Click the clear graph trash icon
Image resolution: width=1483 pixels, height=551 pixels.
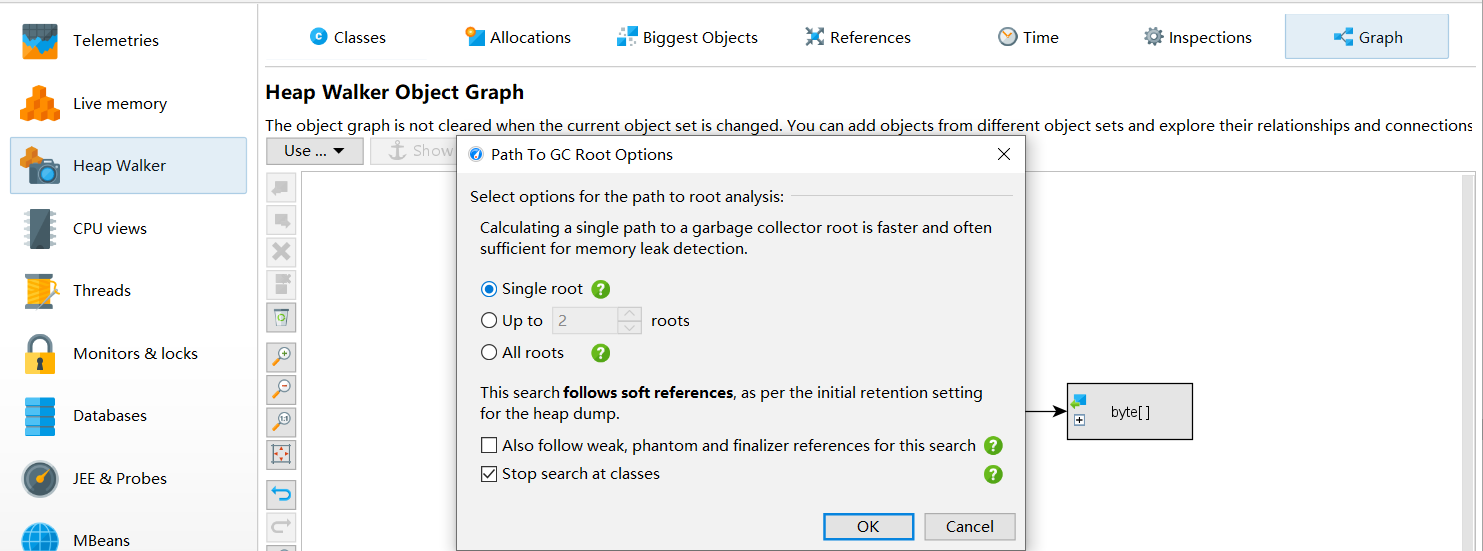coord(282,318)
